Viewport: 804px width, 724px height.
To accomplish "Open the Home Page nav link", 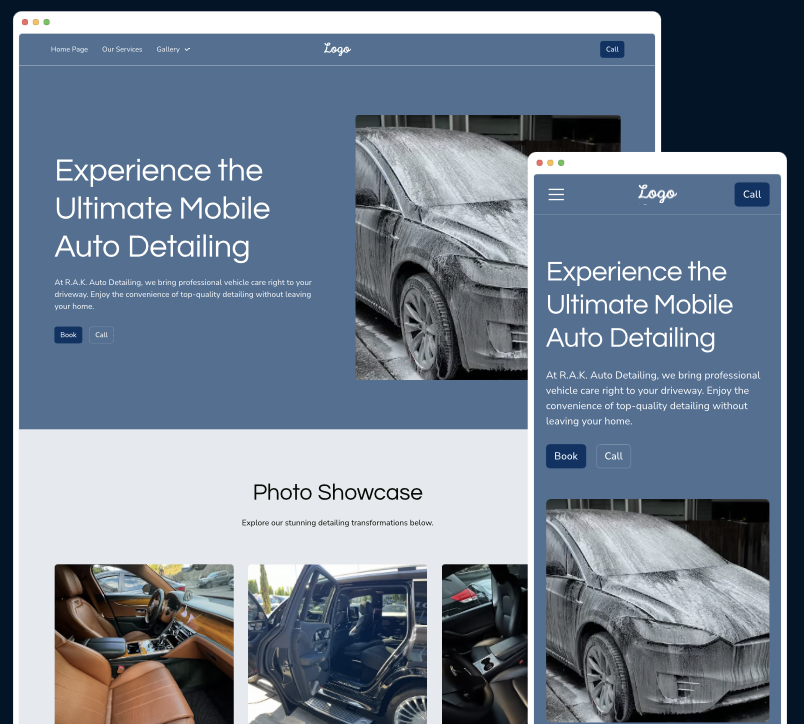I will pyautogui.click(x=69, y=49).
